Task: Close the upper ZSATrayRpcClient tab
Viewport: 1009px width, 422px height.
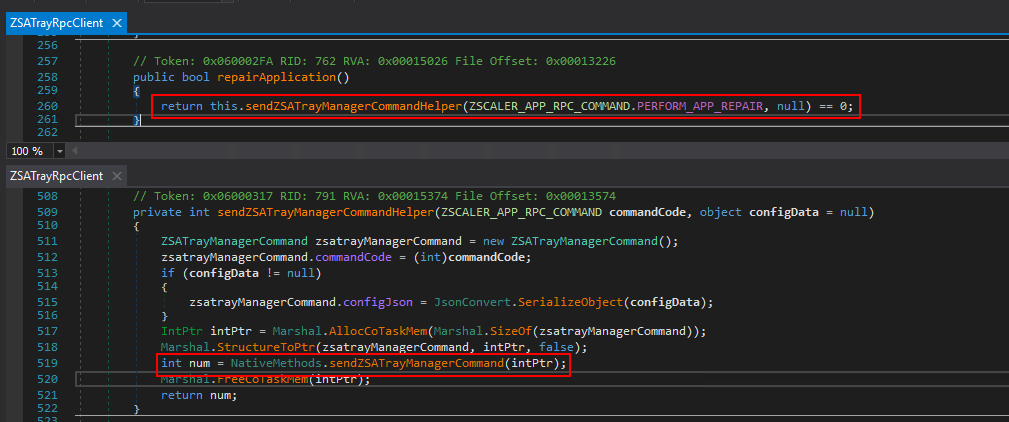Action: pyautogui.click(x=116, y=23)
